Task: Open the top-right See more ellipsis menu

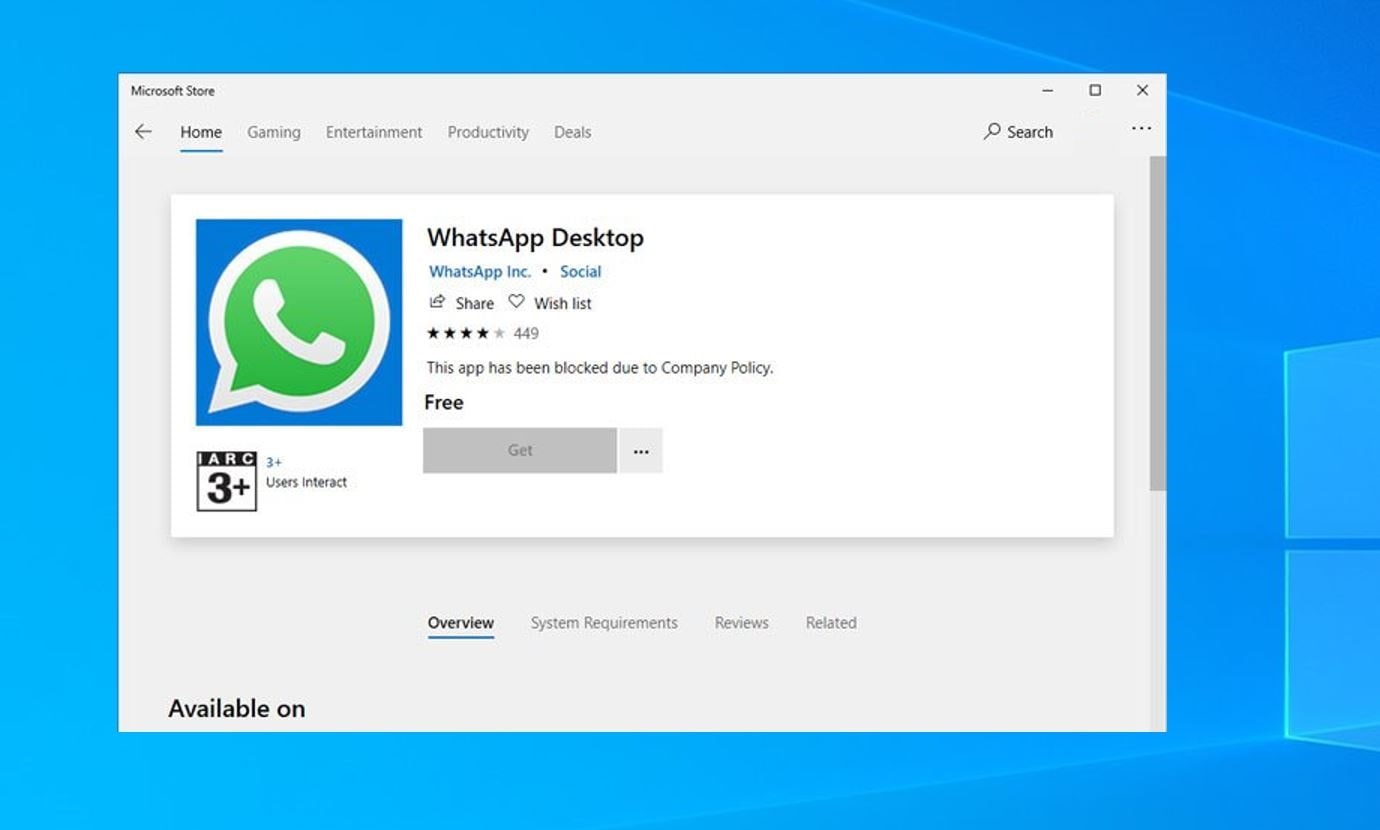Action: pos(1141,129)
